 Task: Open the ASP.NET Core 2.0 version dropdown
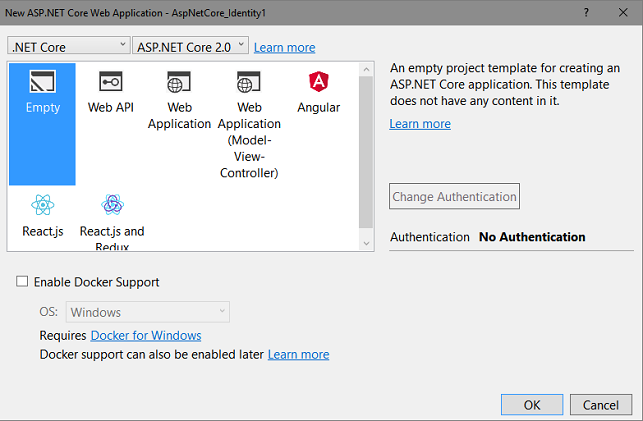coord(190,46)
